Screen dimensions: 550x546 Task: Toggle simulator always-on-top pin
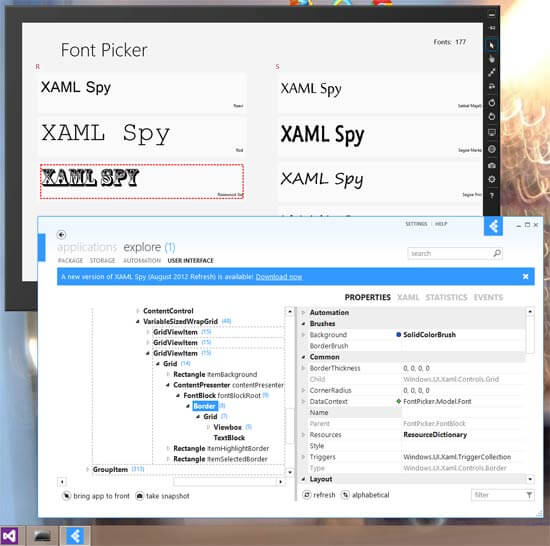pos(491,28)
